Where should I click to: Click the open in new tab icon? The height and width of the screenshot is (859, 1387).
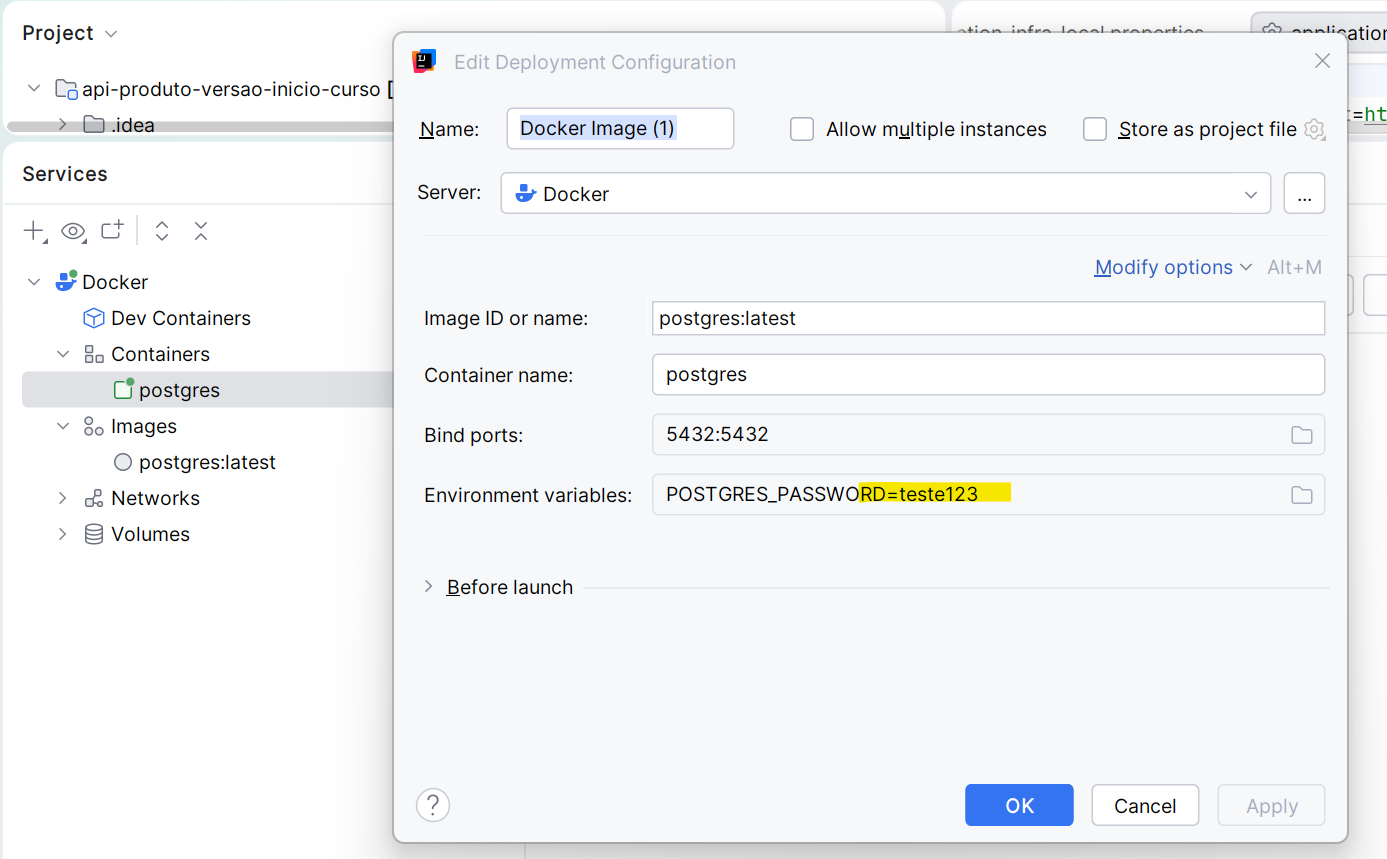(x=112, y=231)
